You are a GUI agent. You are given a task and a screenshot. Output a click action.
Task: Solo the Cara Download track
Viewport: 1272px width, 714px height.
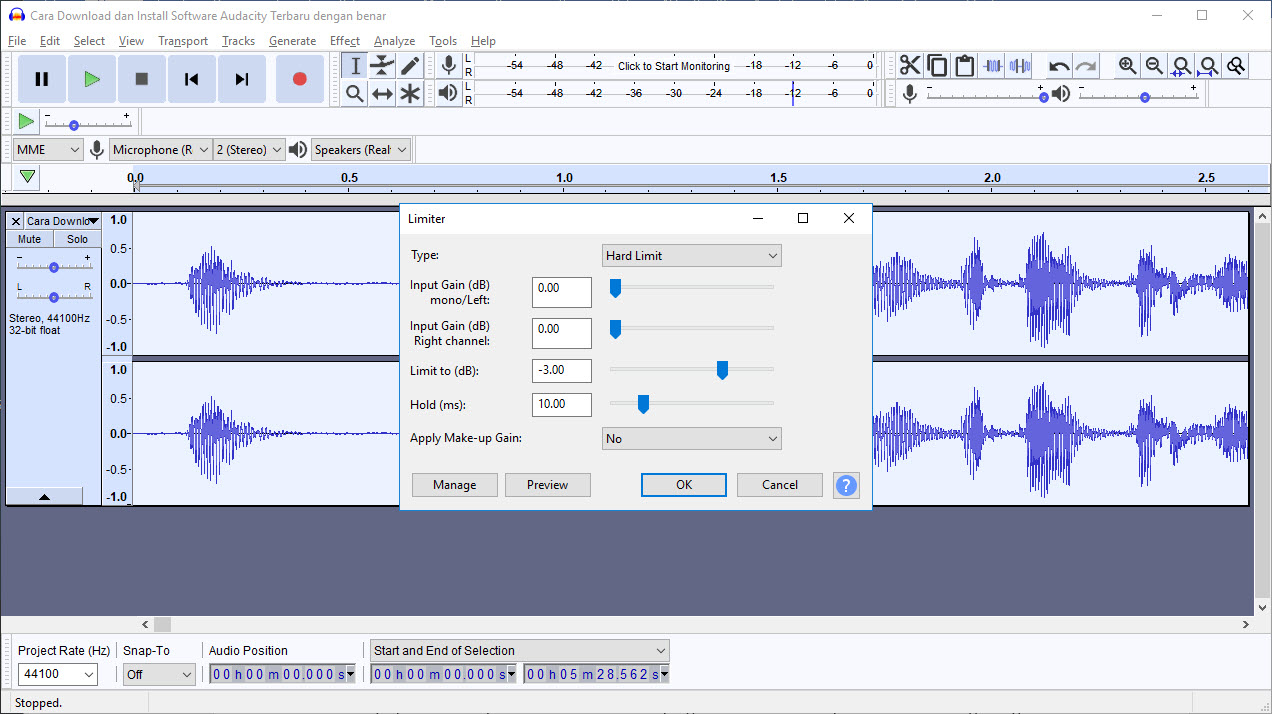[x=77, y=239]
